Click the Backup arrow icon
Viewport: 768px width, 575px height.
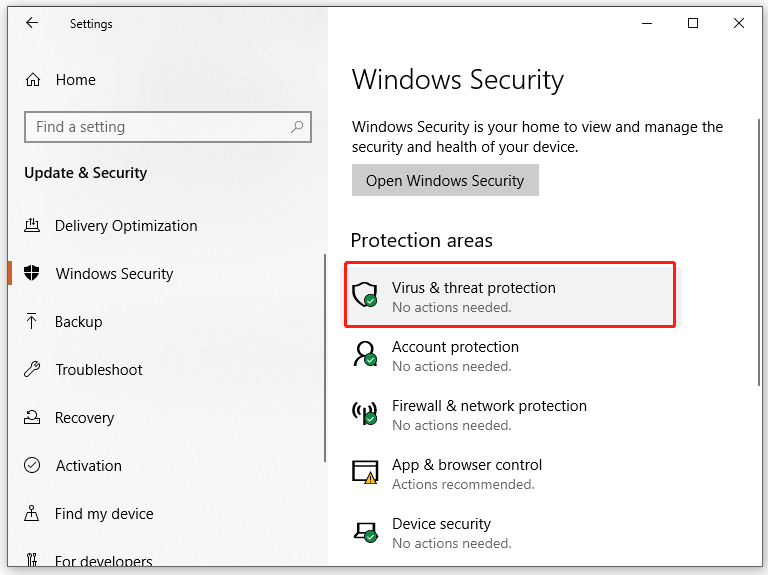(32, 322)
